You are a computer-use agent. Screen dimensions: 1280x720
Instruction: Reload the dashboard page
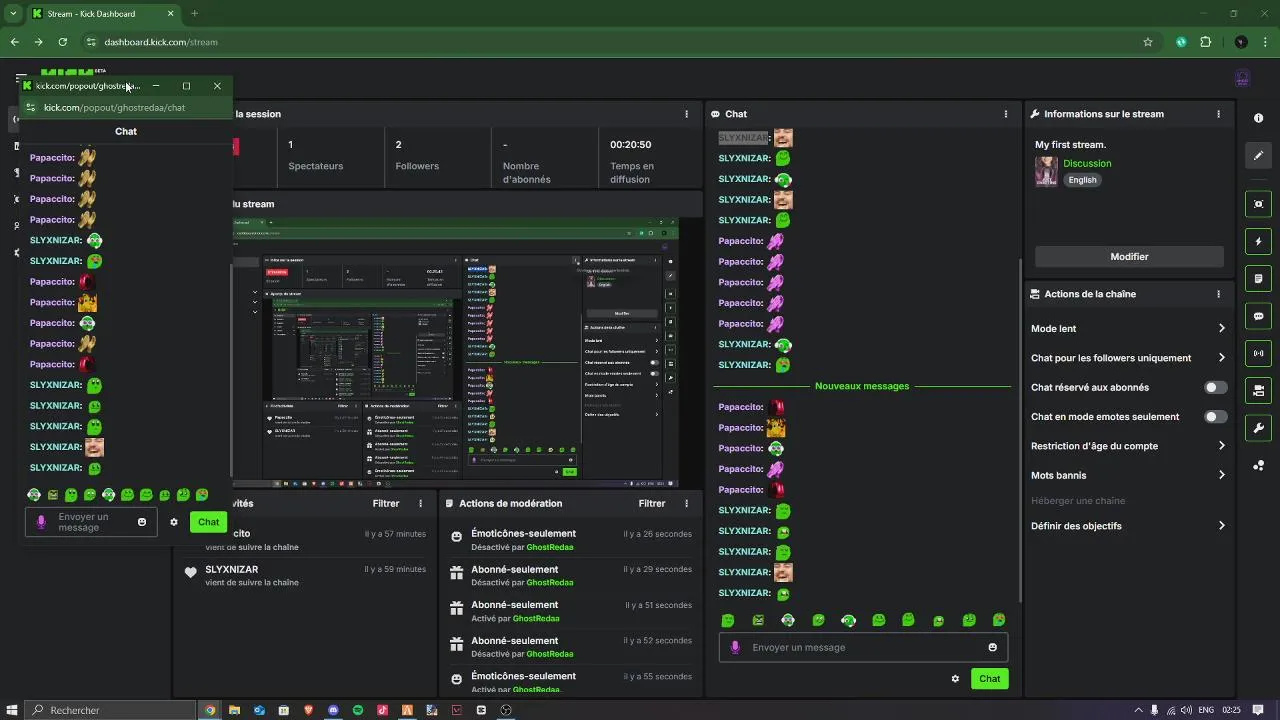(62, 42)
